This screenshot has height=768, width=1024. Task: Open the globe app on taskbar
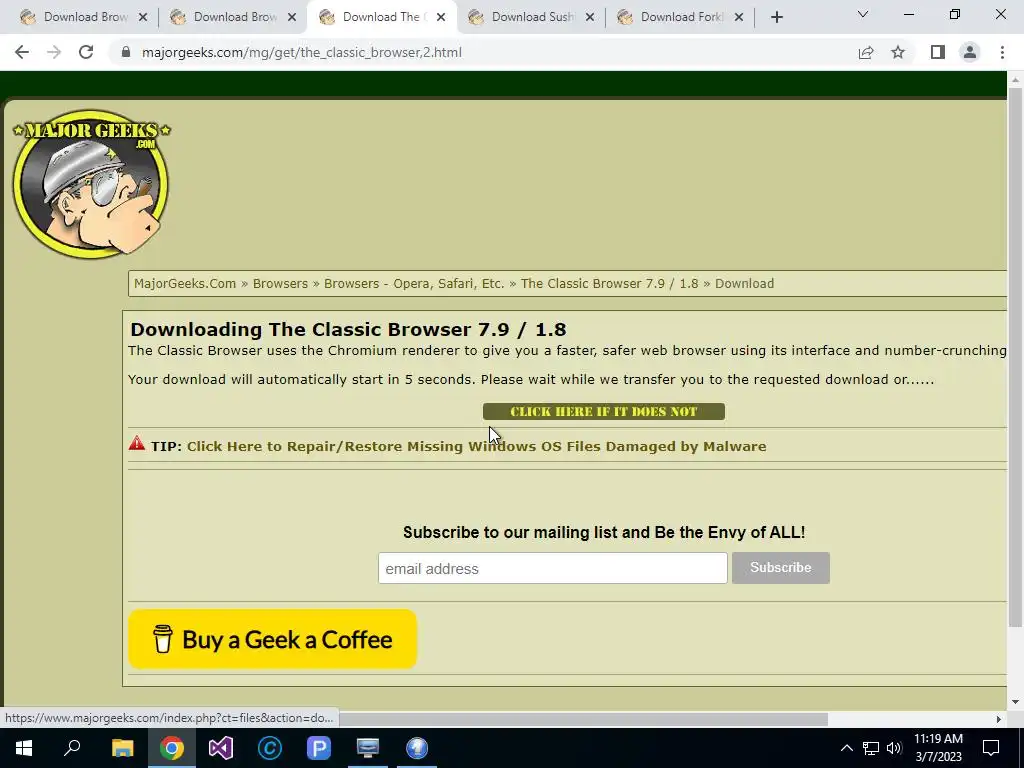tap(417, 748)
